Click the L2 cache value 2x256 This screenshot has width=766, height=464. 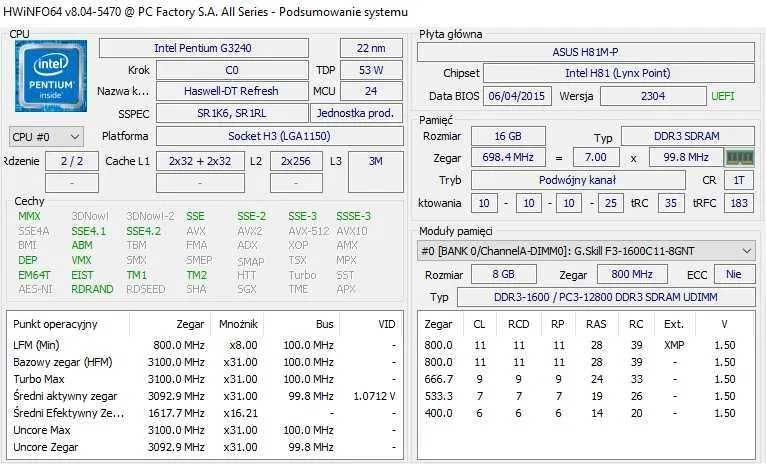[296, 161]
